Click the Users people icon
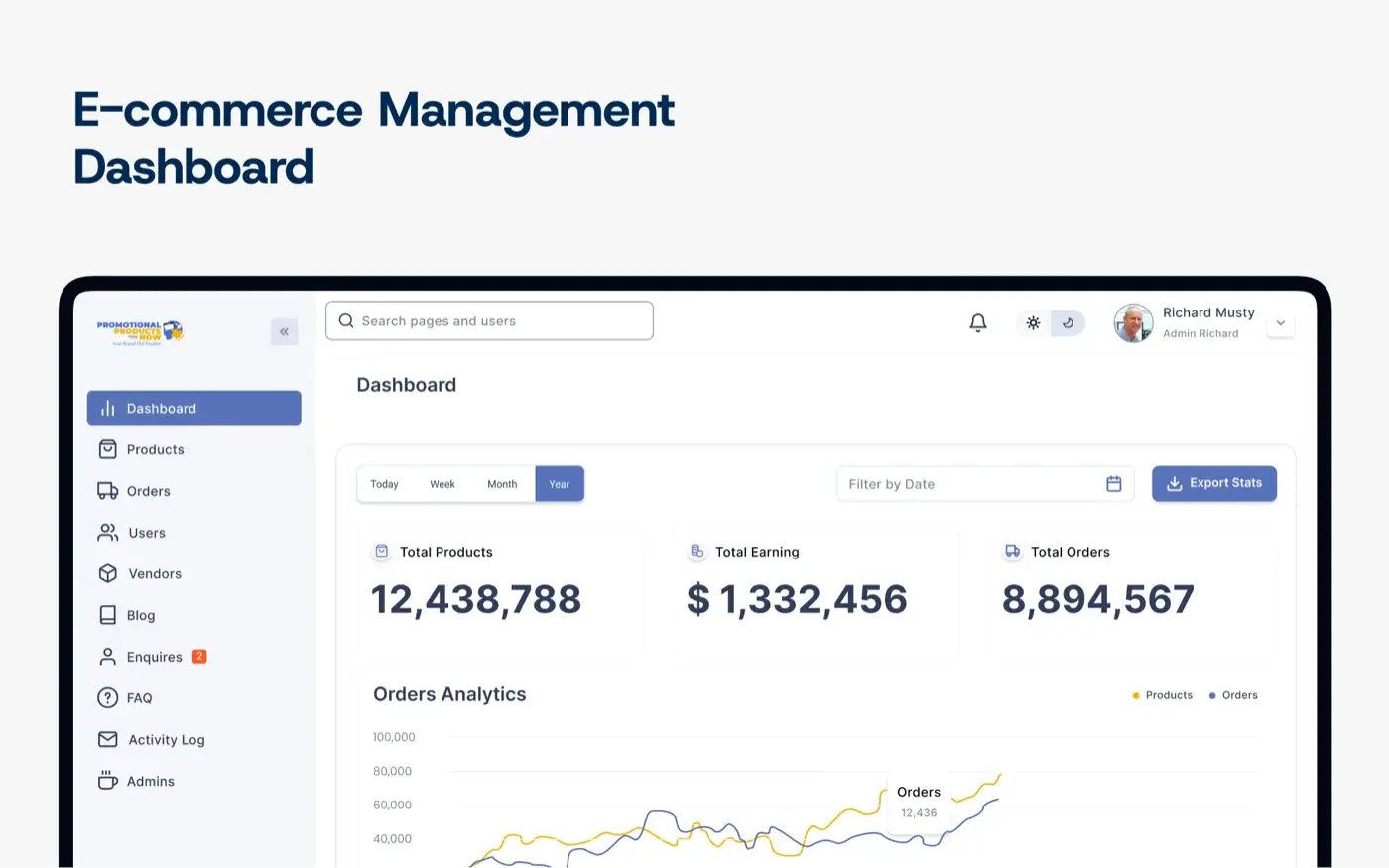Viewport: 1389px width, 868px height. click(x=108, y=533)
